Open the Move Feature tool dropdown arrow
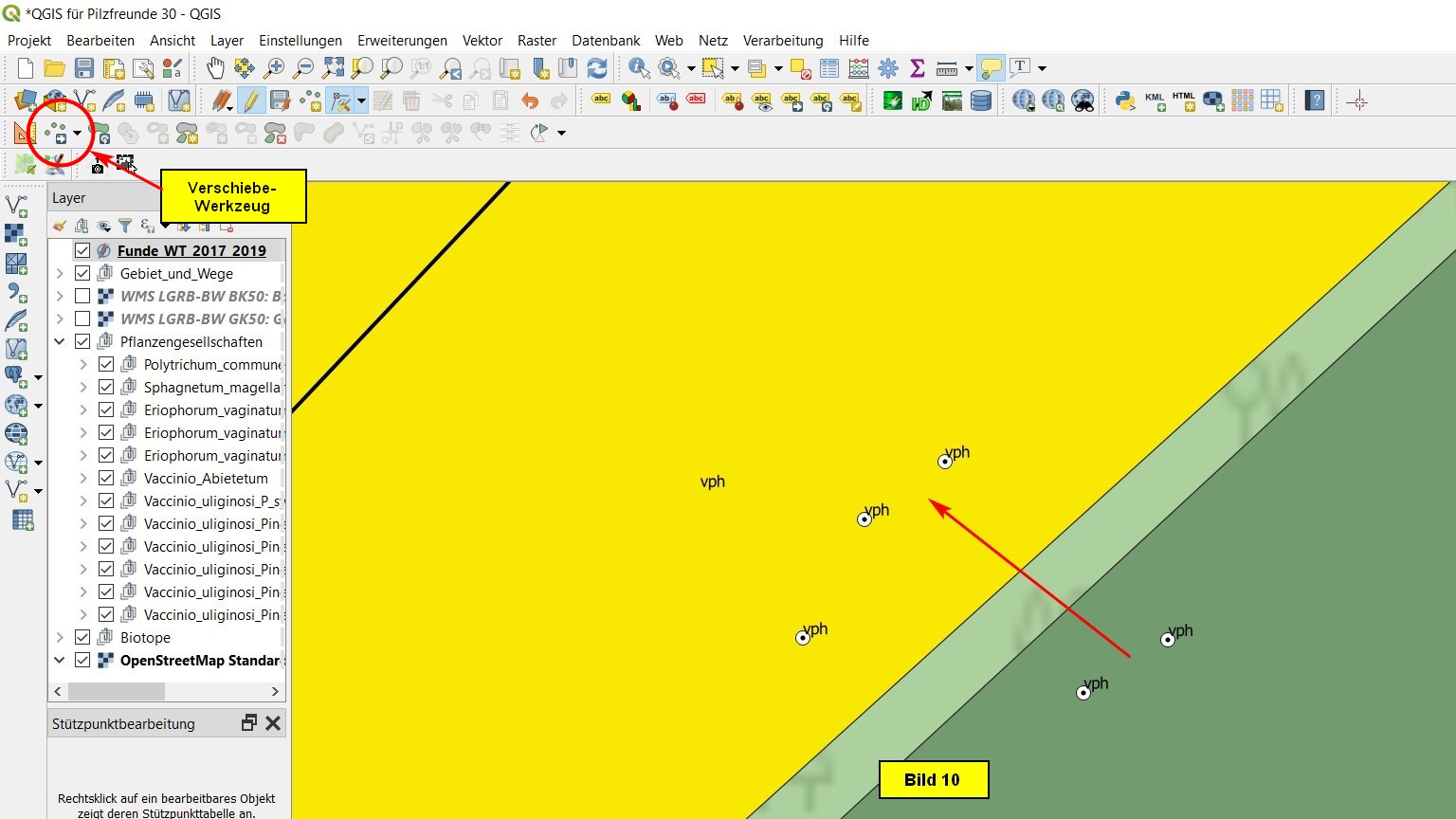This screenshot has width=1456, height=819. (77, 133)
